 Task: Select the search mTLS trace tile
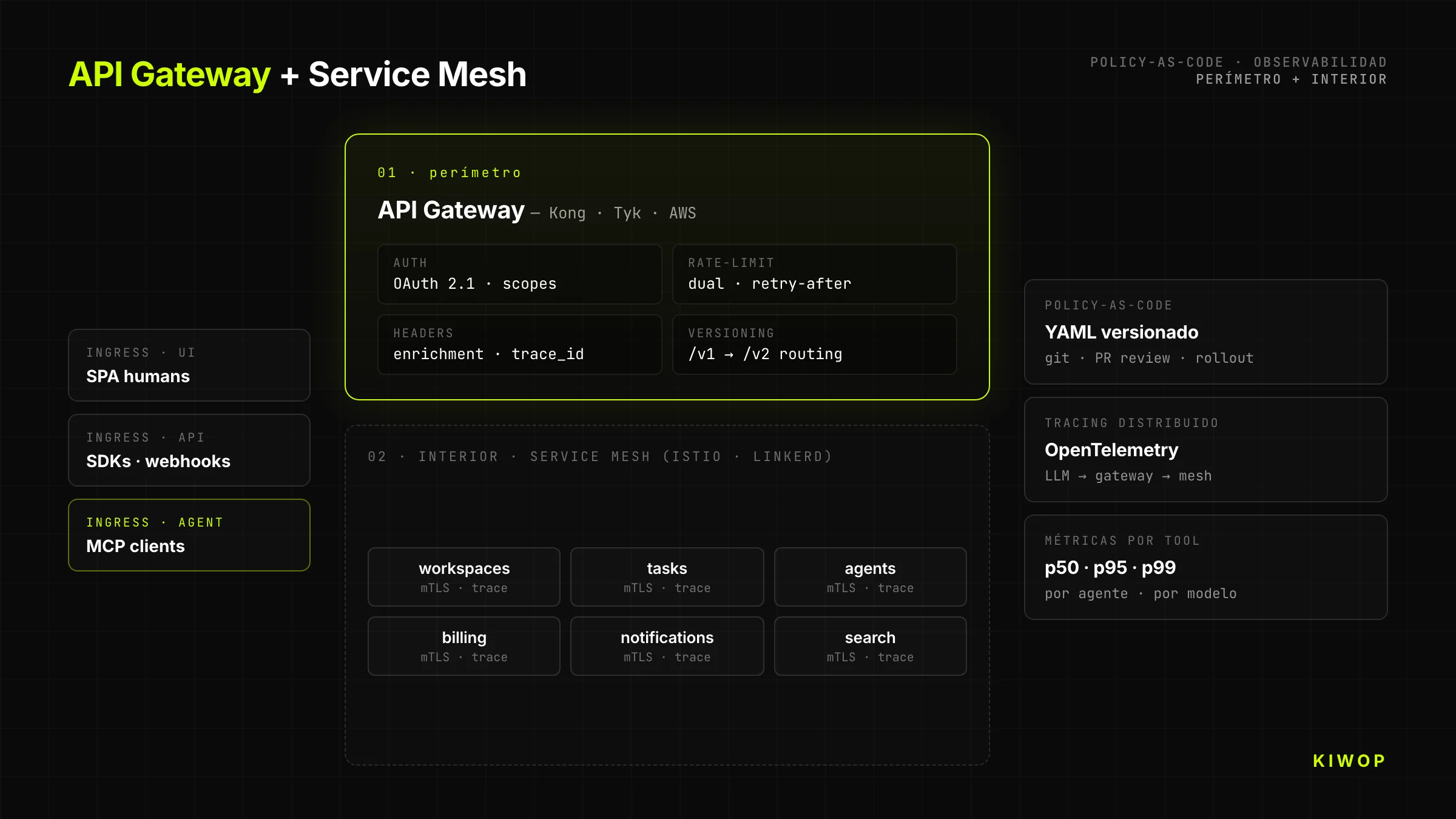tap(870, 645)
